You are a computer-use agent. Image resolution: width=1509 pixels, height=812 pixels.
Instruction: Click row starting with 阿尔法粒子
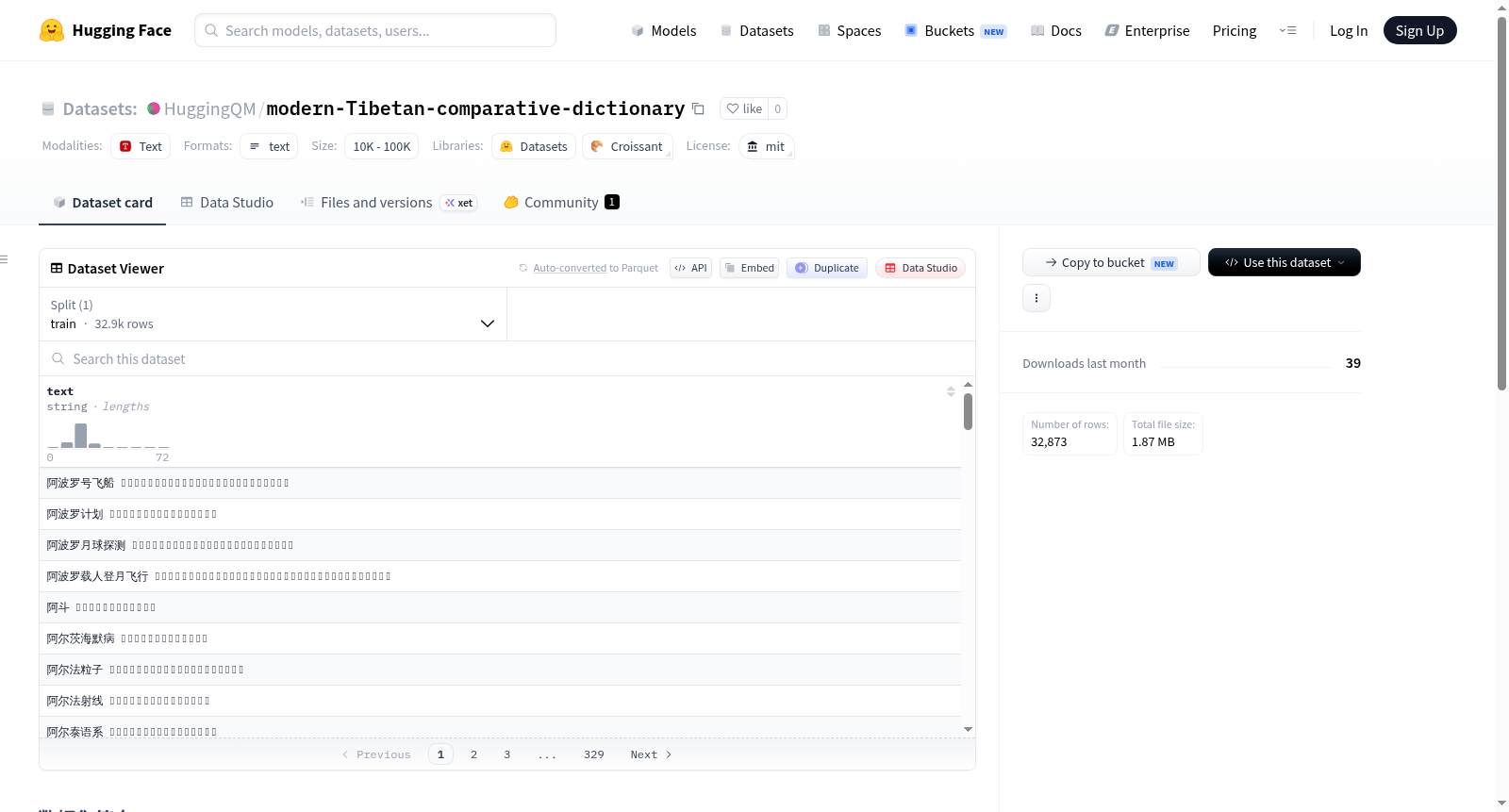[x=500, y=670]
